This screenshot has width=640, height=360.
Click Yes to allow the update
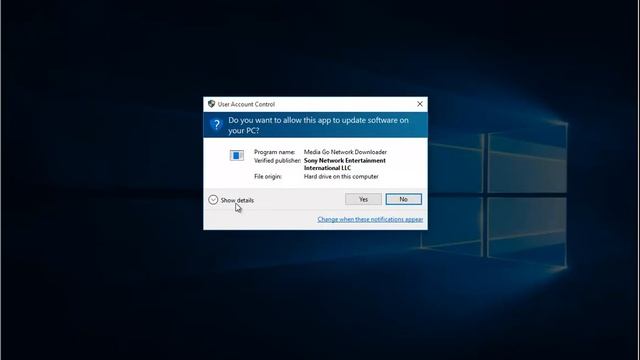(x=363, y=199)
